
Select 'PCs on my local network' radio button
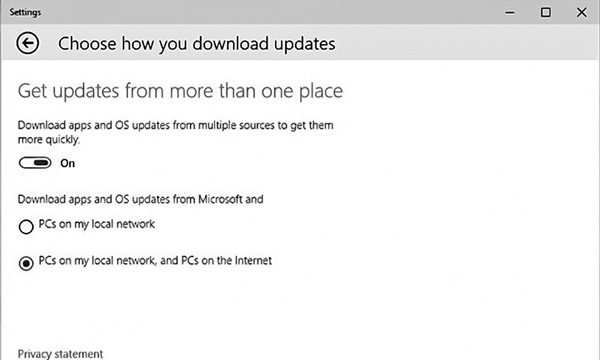tap(26, 226)
